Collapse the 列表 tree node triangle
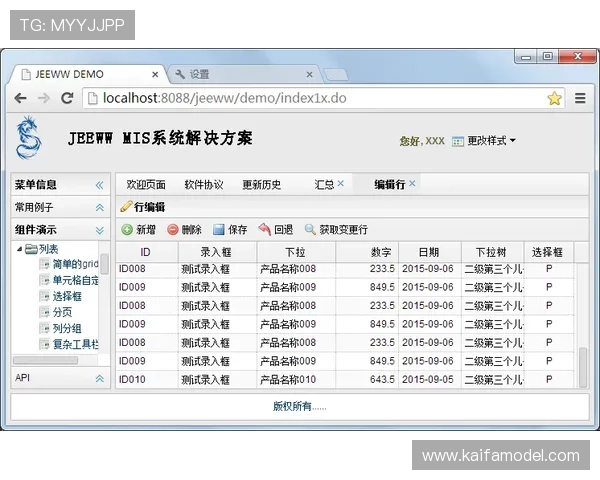 (20, 250)
